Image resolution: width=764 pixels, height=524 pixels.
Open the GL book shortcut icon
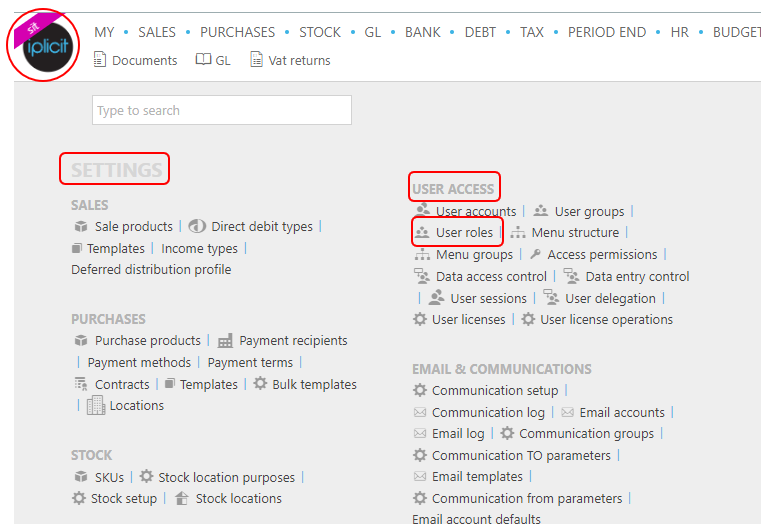coord(203,60)
